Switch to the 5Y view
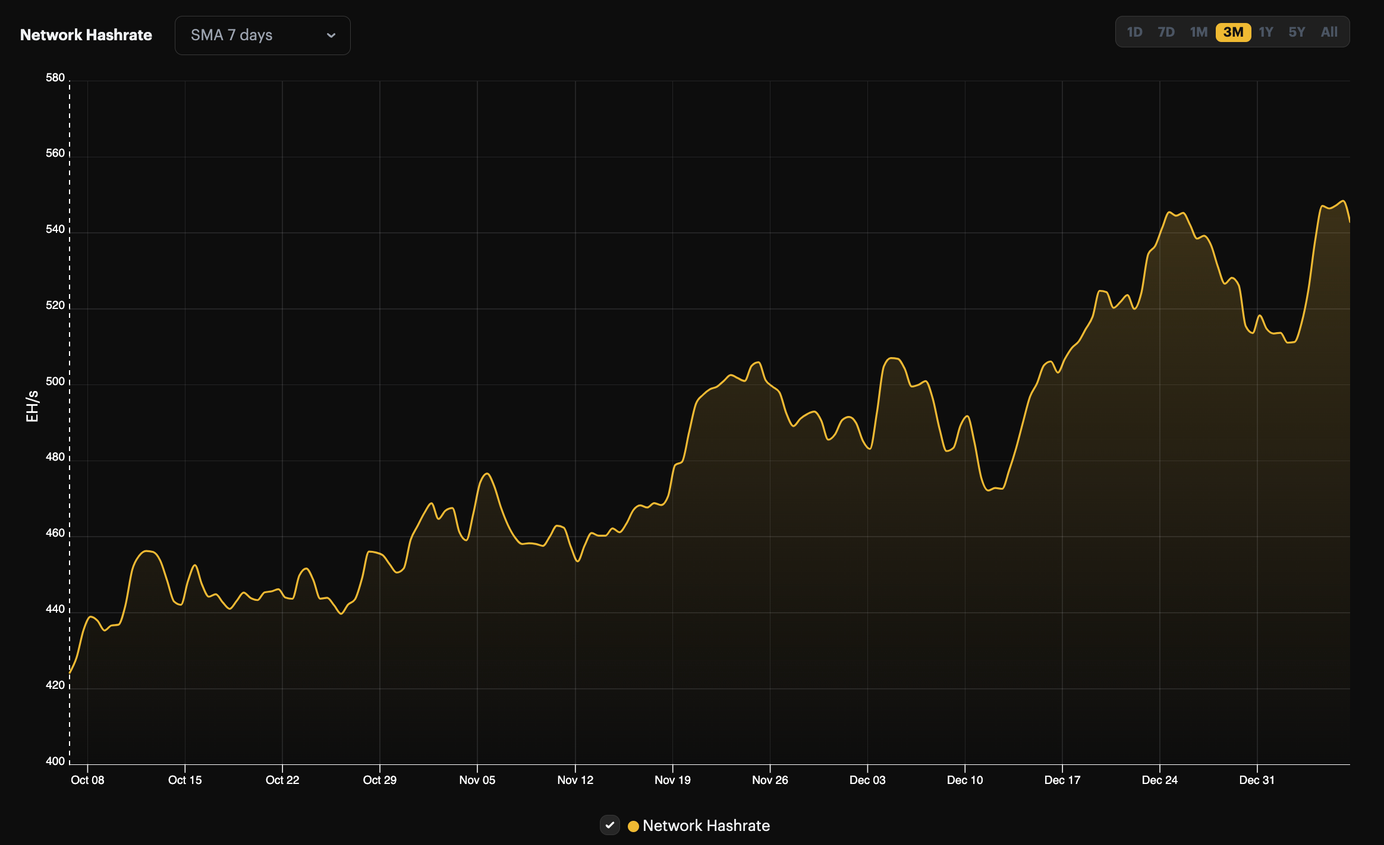The height and width of the screenshot is (845, 1384). (x=1297, y=31)
